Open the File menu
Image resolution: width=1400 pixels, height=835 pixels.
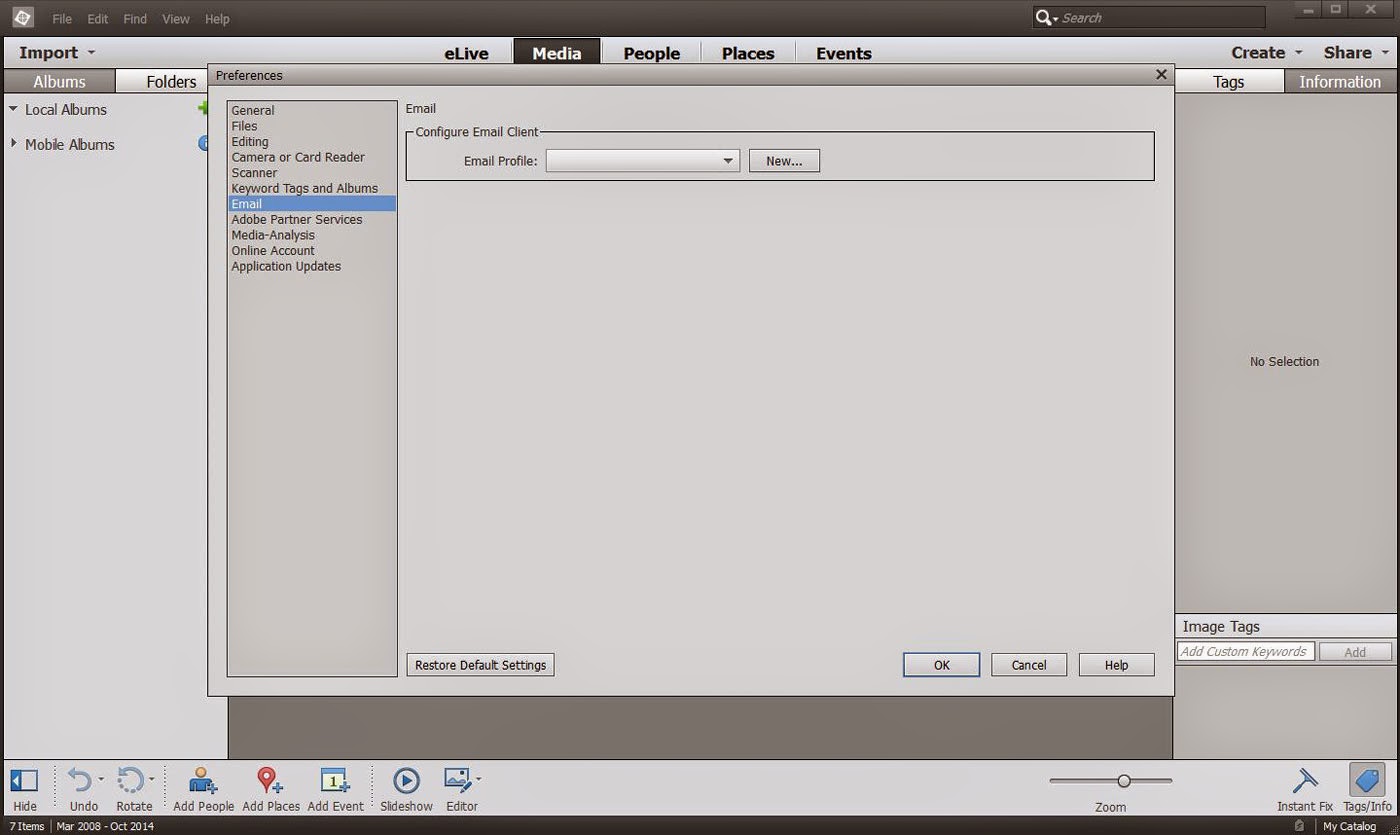(x=62, y=19)
